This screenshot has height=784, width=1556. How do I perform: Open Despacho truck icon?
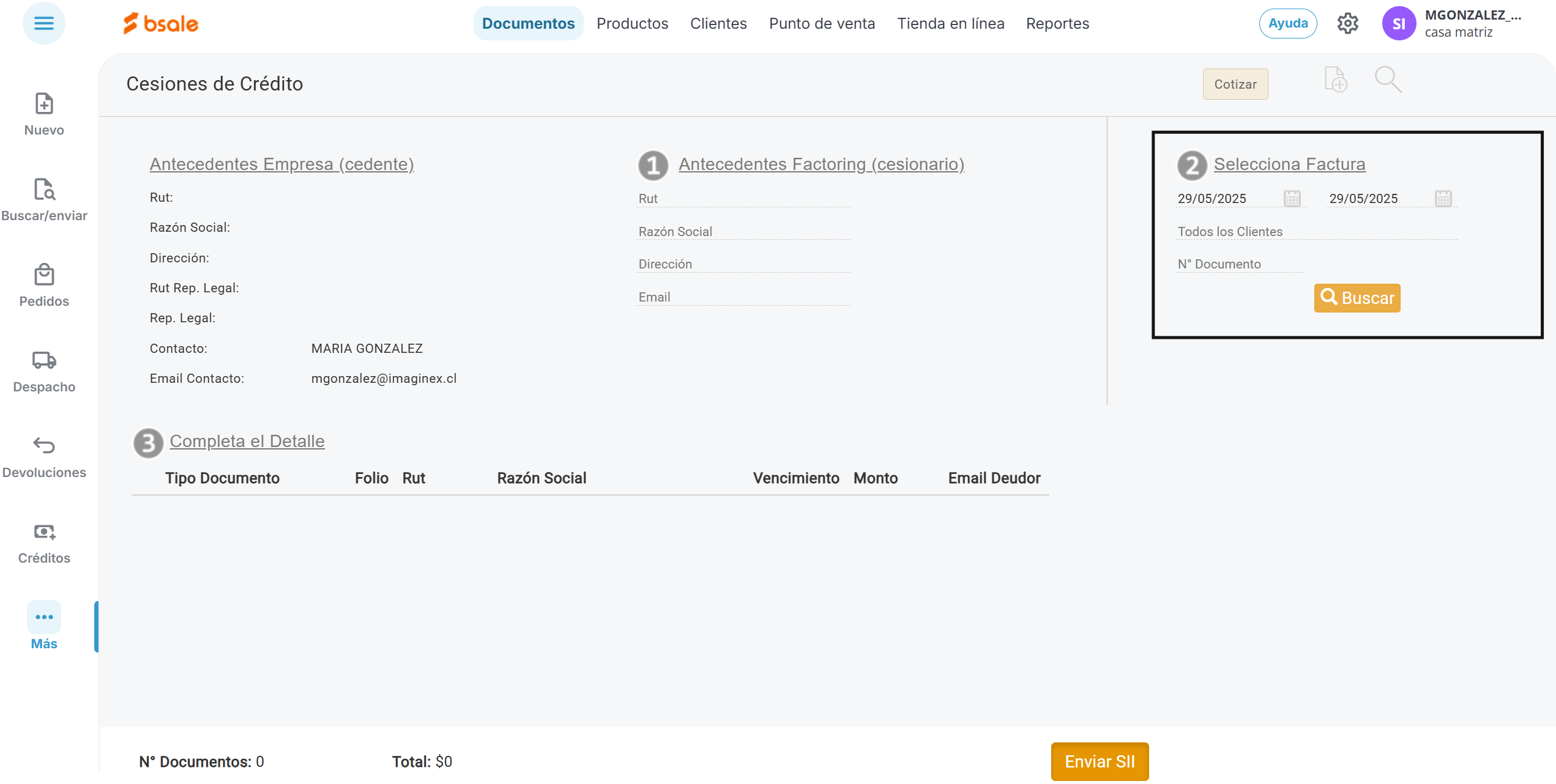click(44, 361)
